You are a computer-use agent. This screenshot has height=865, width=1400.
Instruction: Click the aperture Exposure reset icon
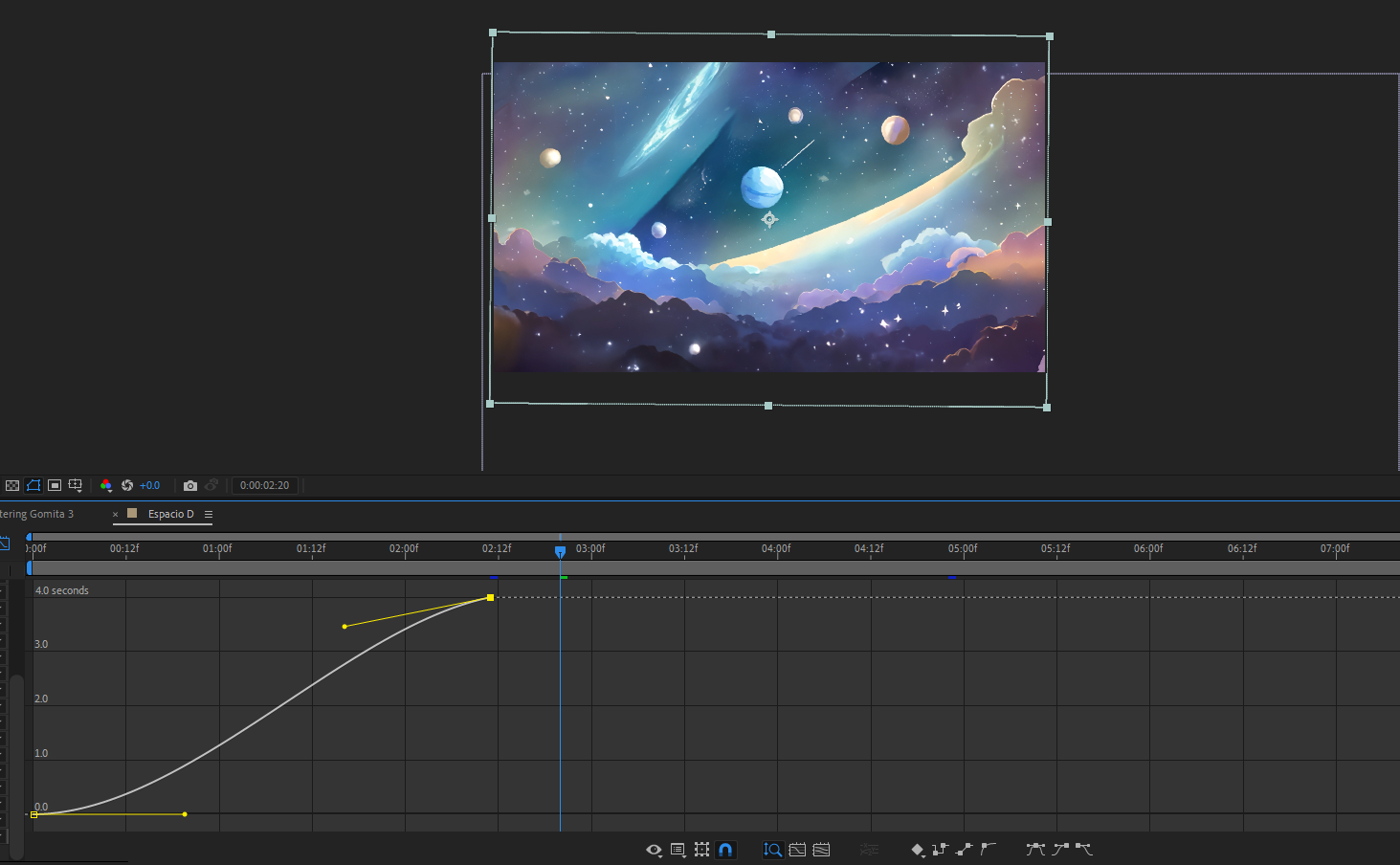[129, 485]
